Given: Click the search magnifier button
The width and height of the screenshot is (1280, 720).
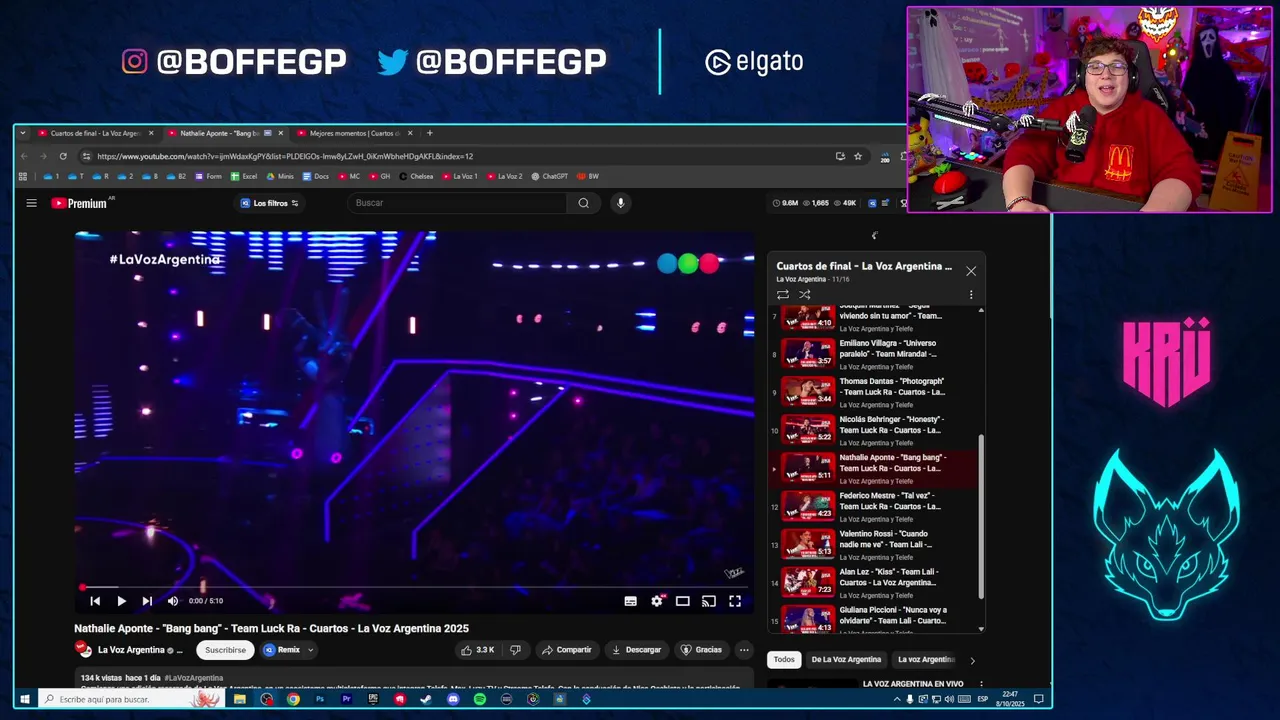Looking at the screenshot, I should (583, 203).
